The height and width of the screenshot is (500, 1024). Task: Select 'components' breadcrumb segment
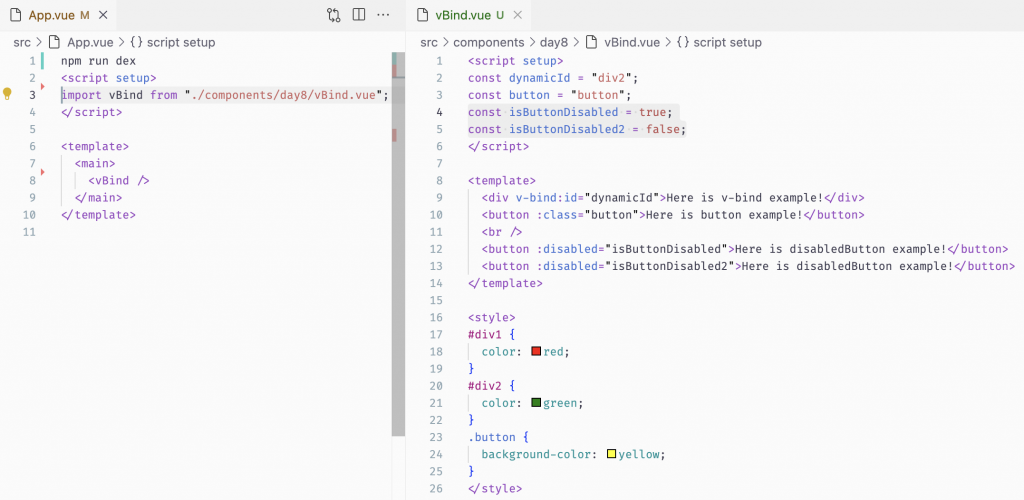tap(488, 42)
